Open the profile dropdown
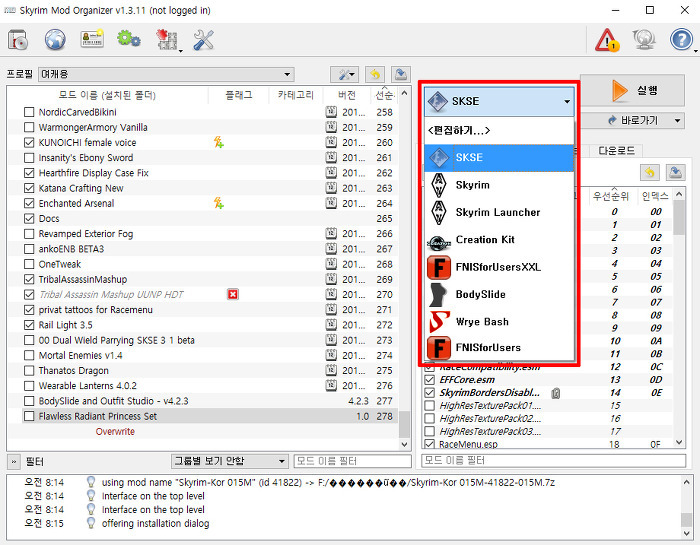 166,74
